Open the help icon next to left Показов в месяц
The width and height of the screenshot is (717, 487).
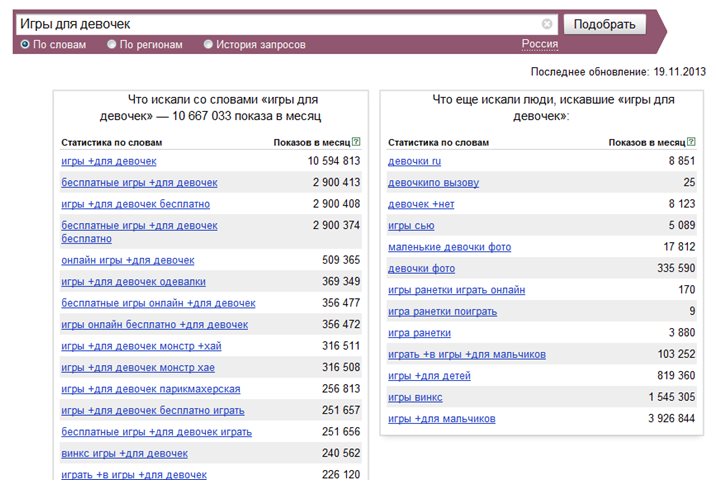tap(356, 142)
